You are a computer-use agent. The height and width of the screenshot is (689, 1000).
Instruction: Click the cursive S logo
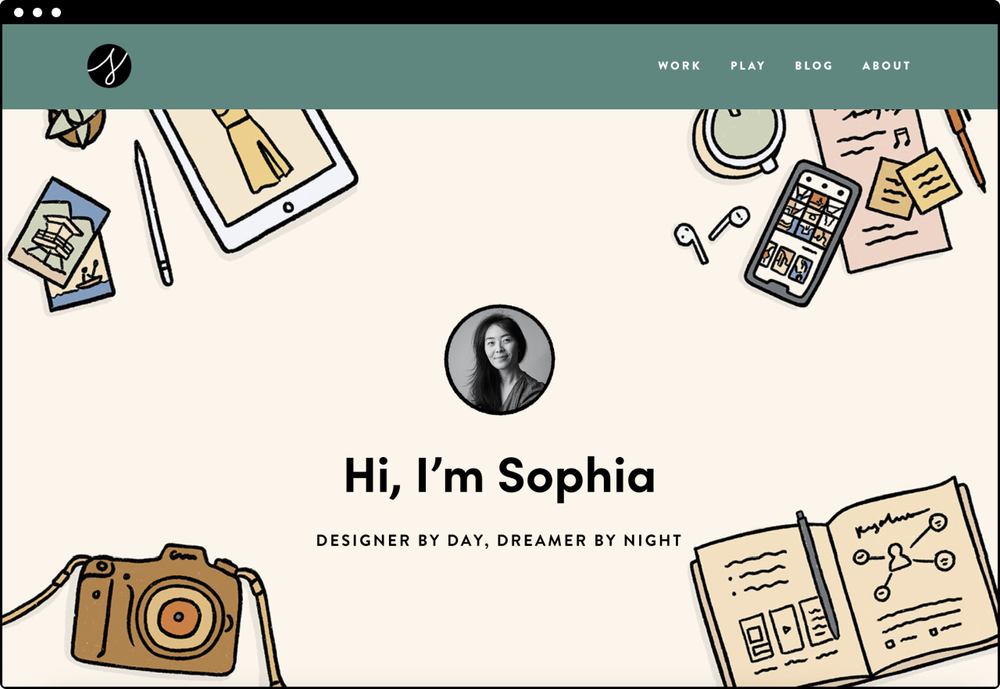tap(109, 66)
